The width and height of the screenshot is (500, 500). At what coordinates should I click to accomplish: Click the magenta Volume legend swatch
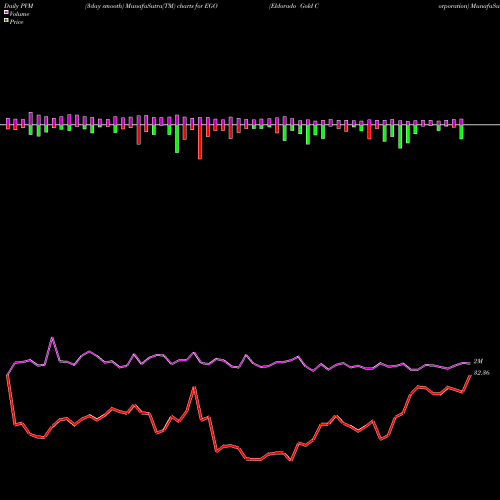[x=6, y=12]
